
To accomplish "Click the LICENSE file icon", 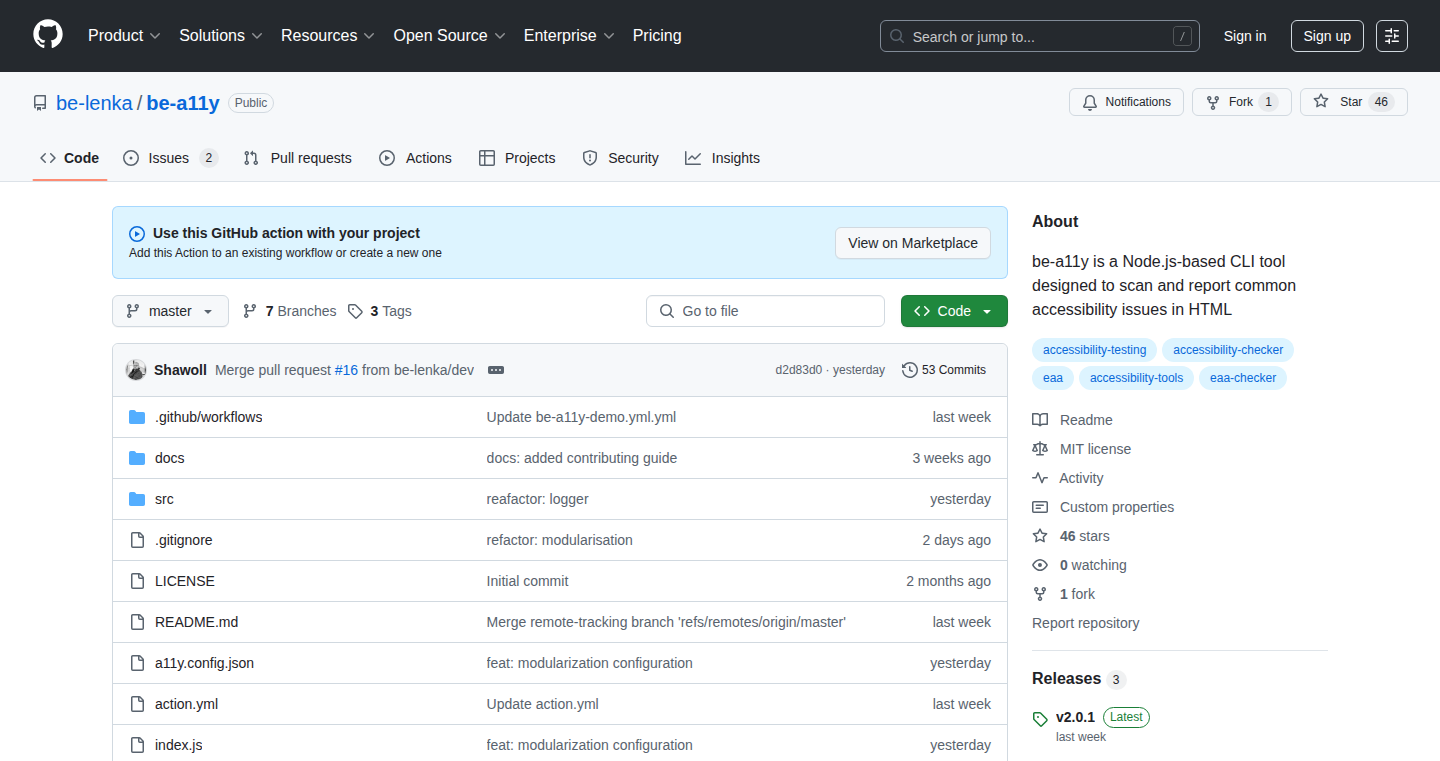I will tap(137, 581).
